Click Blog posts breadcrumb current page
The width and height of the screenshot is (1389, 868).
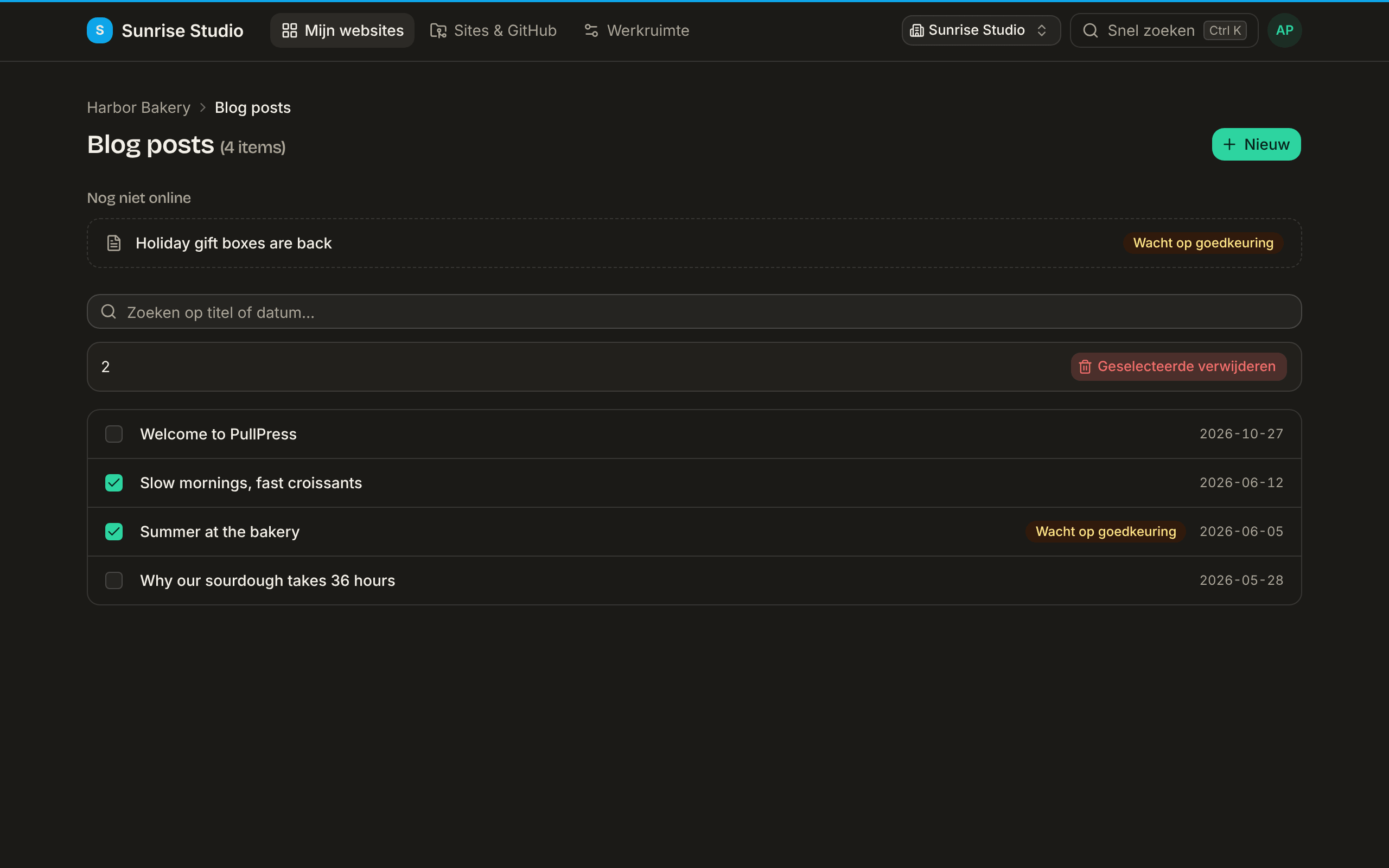(252, 107)
